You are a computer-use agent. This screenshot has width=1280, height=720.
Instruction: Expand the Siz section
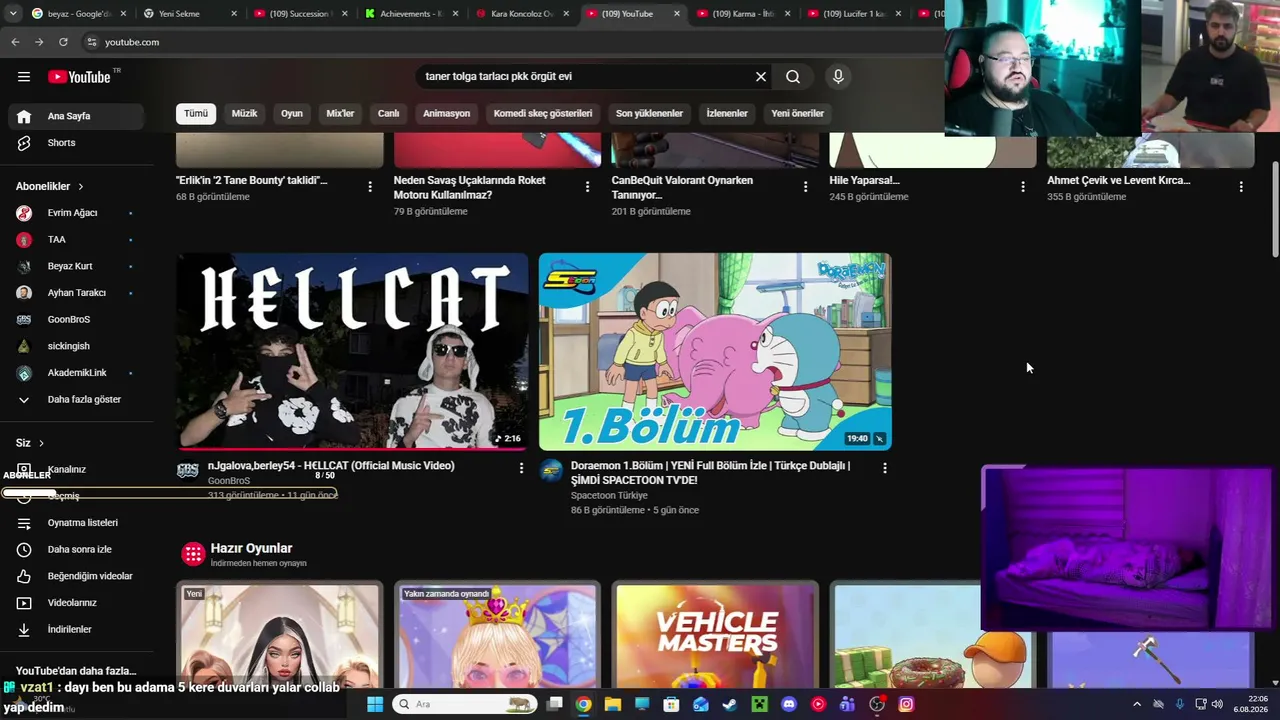(30, 443)
